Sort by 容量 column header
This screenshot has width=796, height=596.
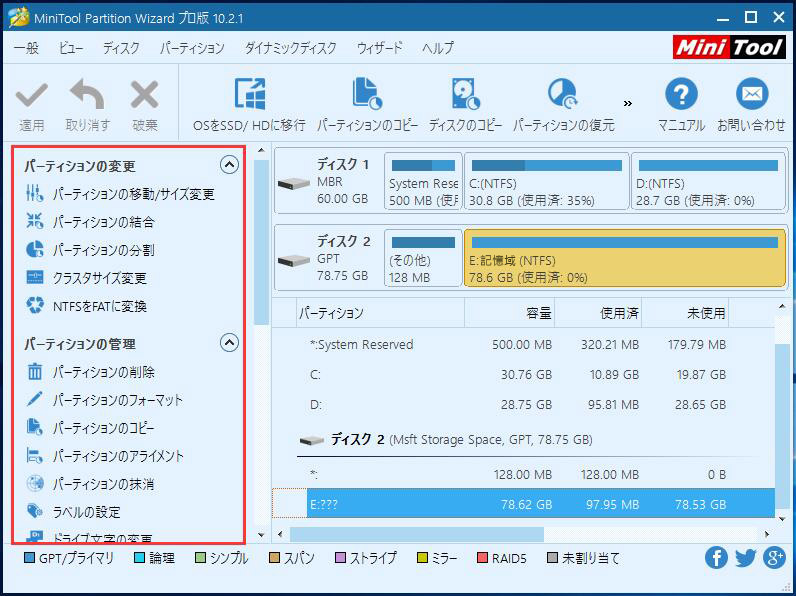509,313
